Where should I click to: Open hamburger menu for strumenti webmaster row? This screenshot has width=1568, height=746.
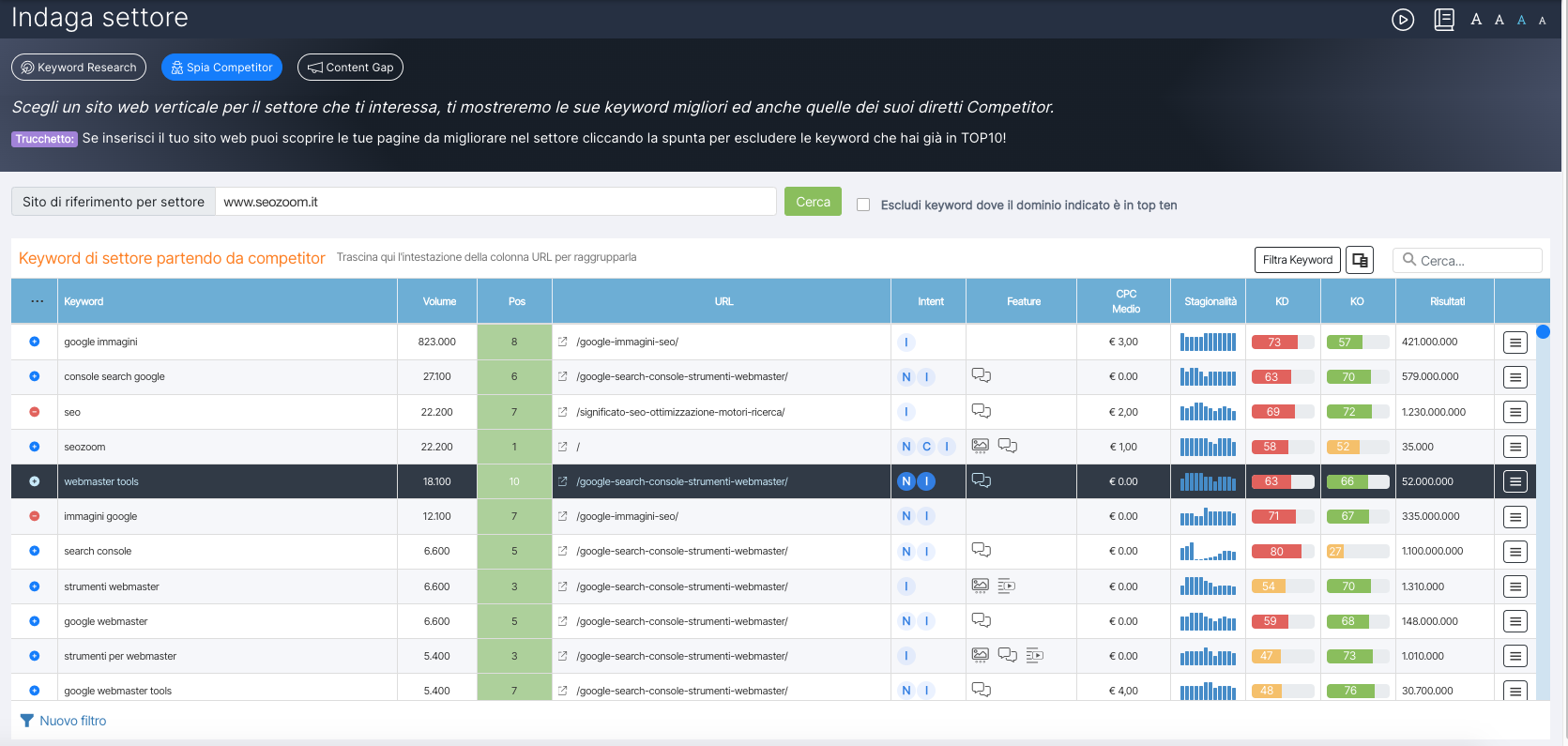(x=1515, y=586)
